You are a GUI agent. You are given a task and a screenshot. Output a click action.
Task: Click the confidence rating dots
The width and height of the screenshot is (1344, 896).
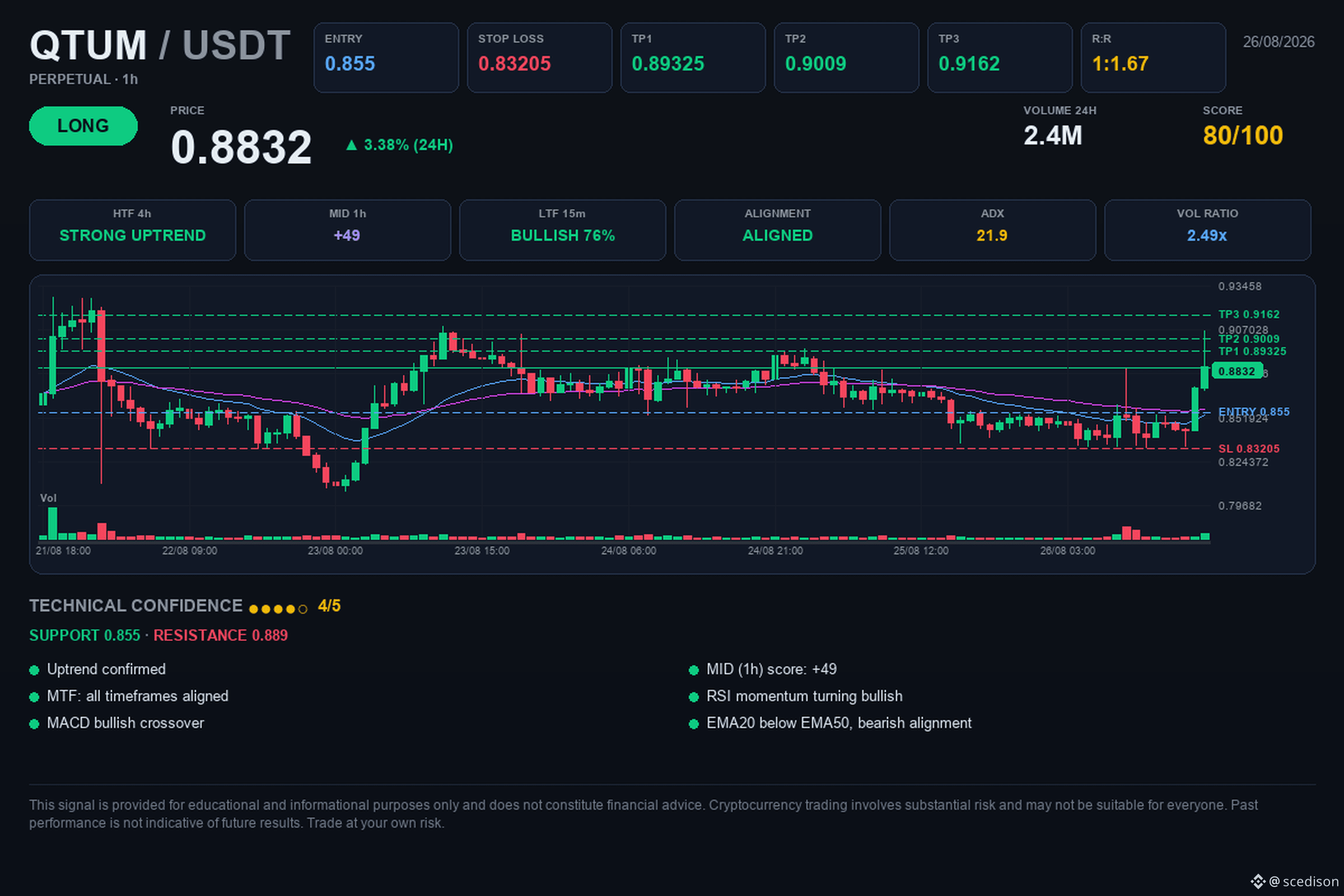coord(278,609)
